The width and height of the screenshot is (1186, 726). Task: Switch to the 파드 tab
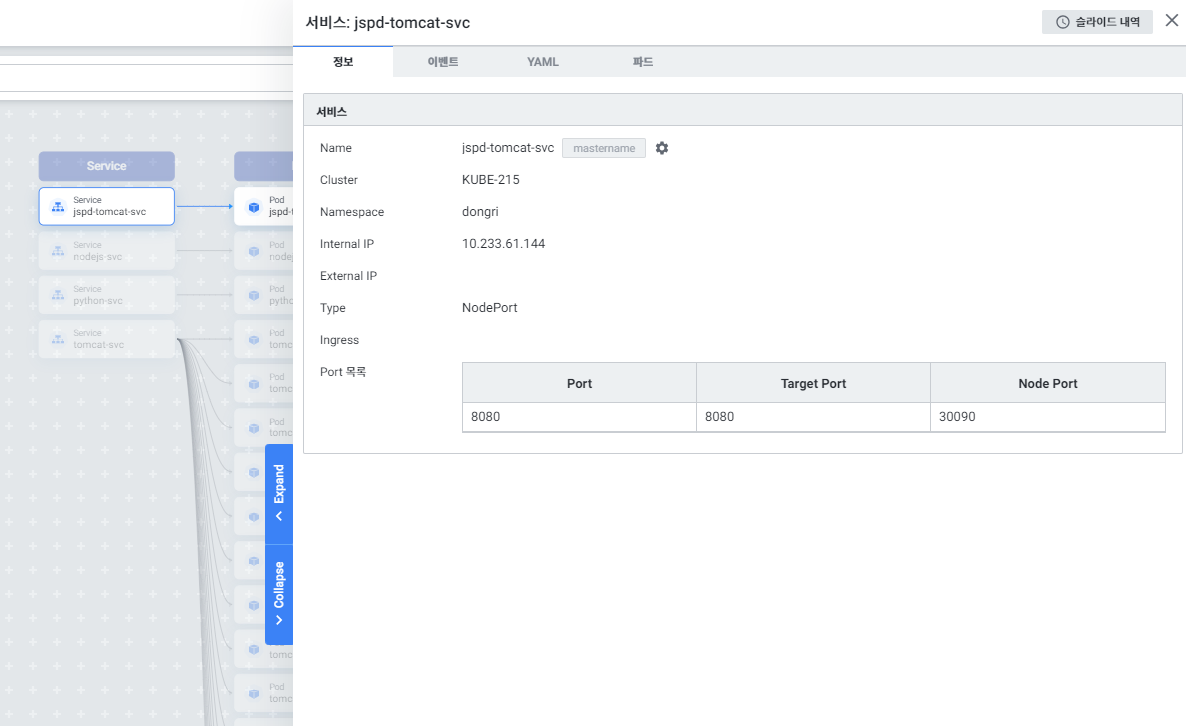click(x=643, y=62)
